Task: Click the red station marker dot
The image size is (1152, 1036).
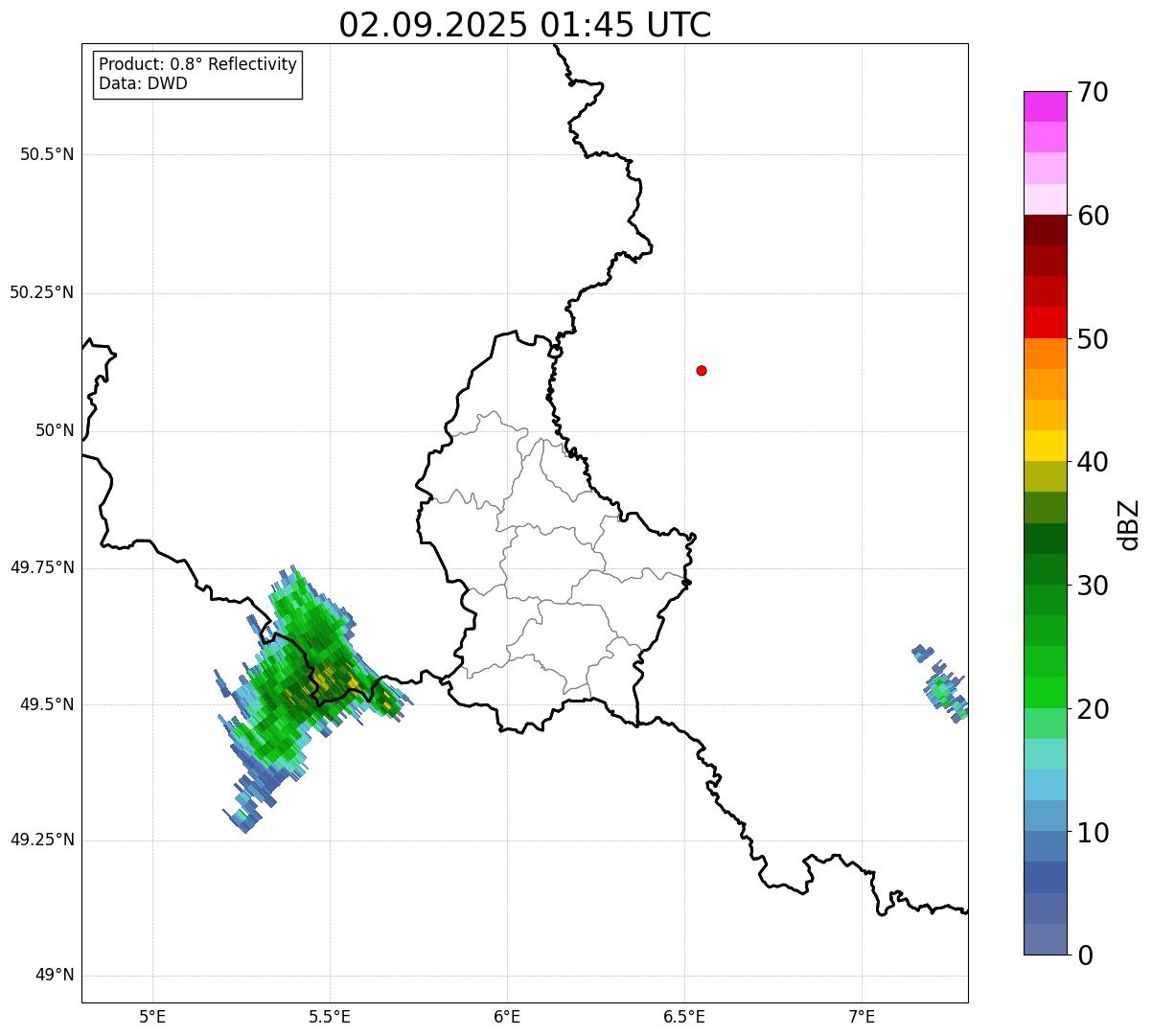Action: pyautogui.click(x=702, y=370)
